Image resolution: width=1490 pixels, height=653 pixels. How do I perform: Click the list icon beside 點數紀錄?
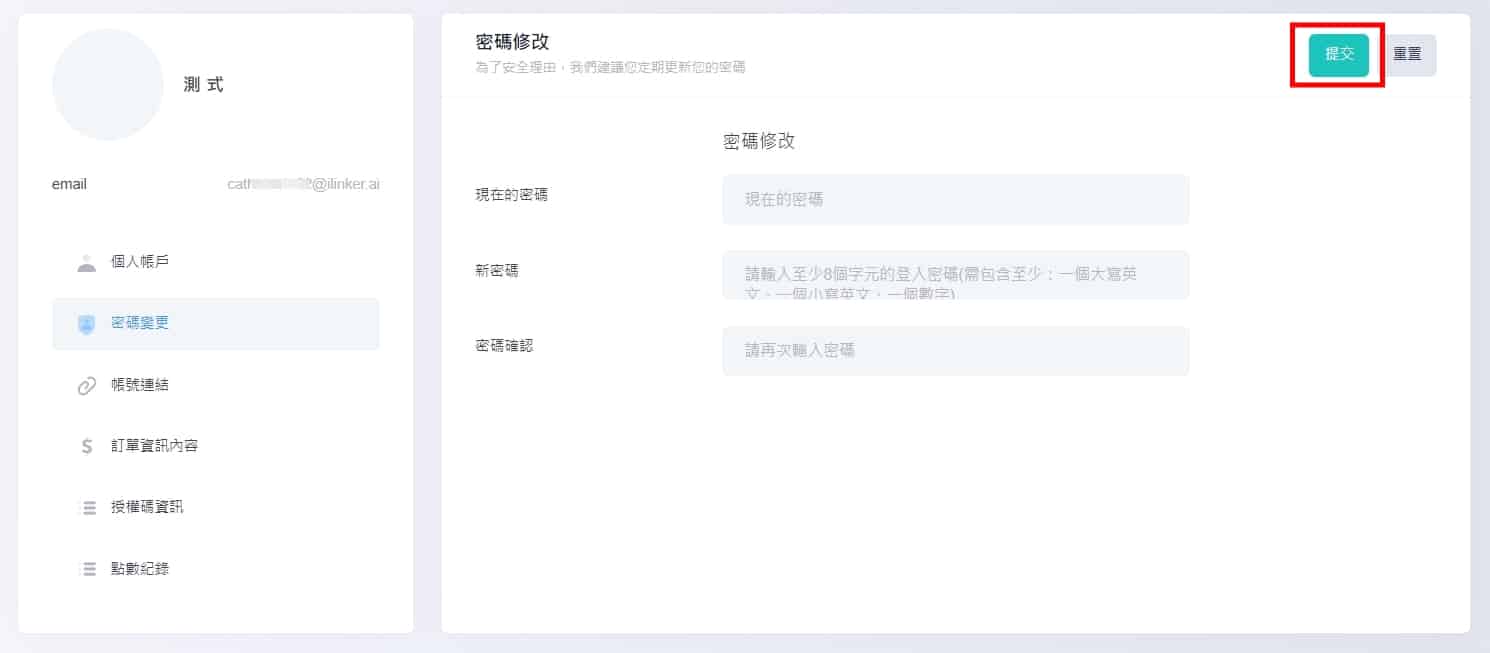tap(88, 568)
